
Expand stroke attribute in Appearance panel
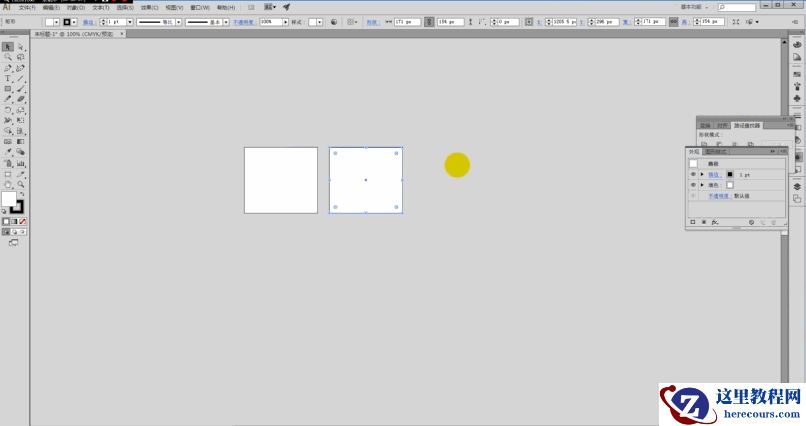[x=702, y=174]
